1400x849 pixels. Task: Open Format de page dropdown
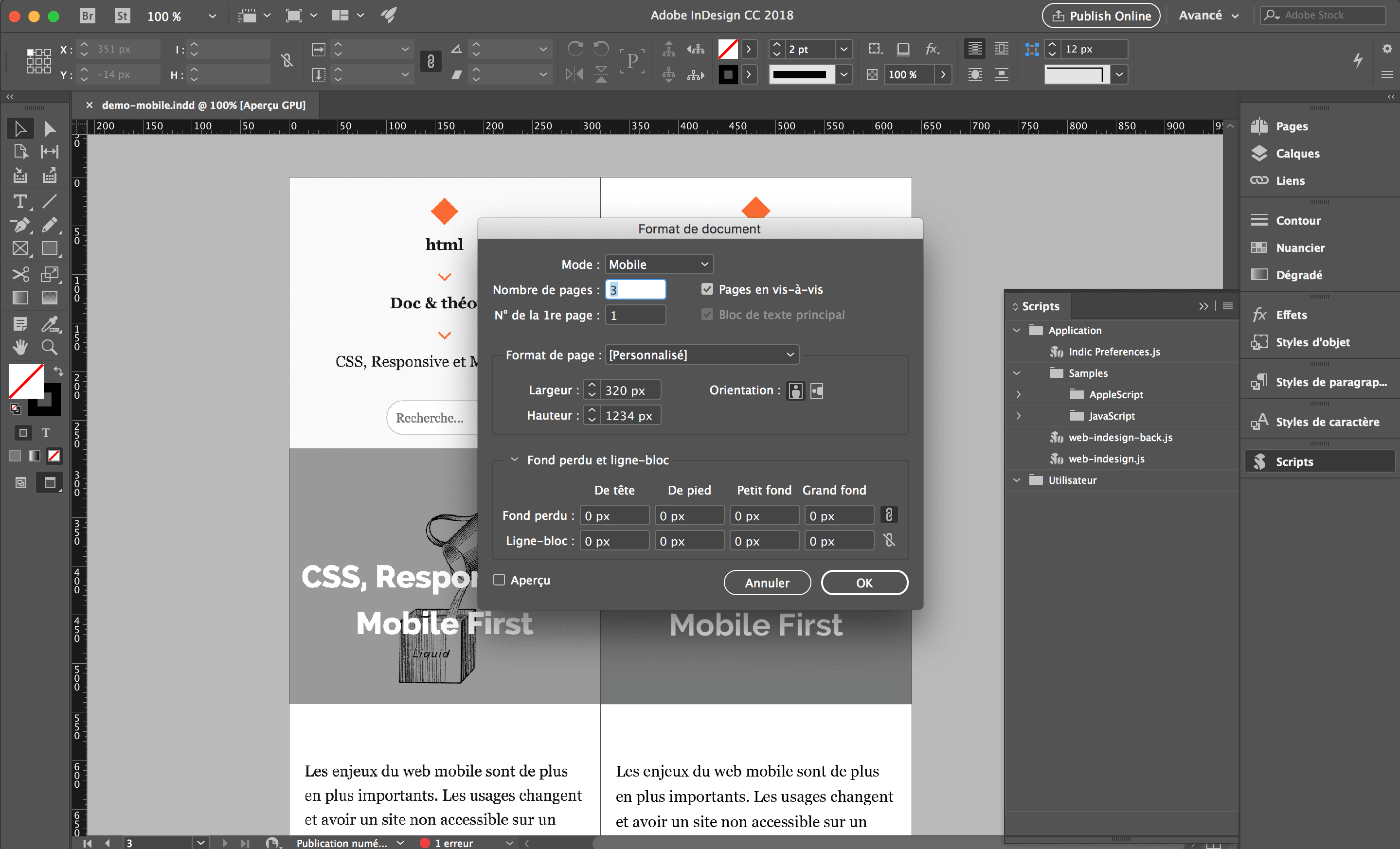pos(702,355)
